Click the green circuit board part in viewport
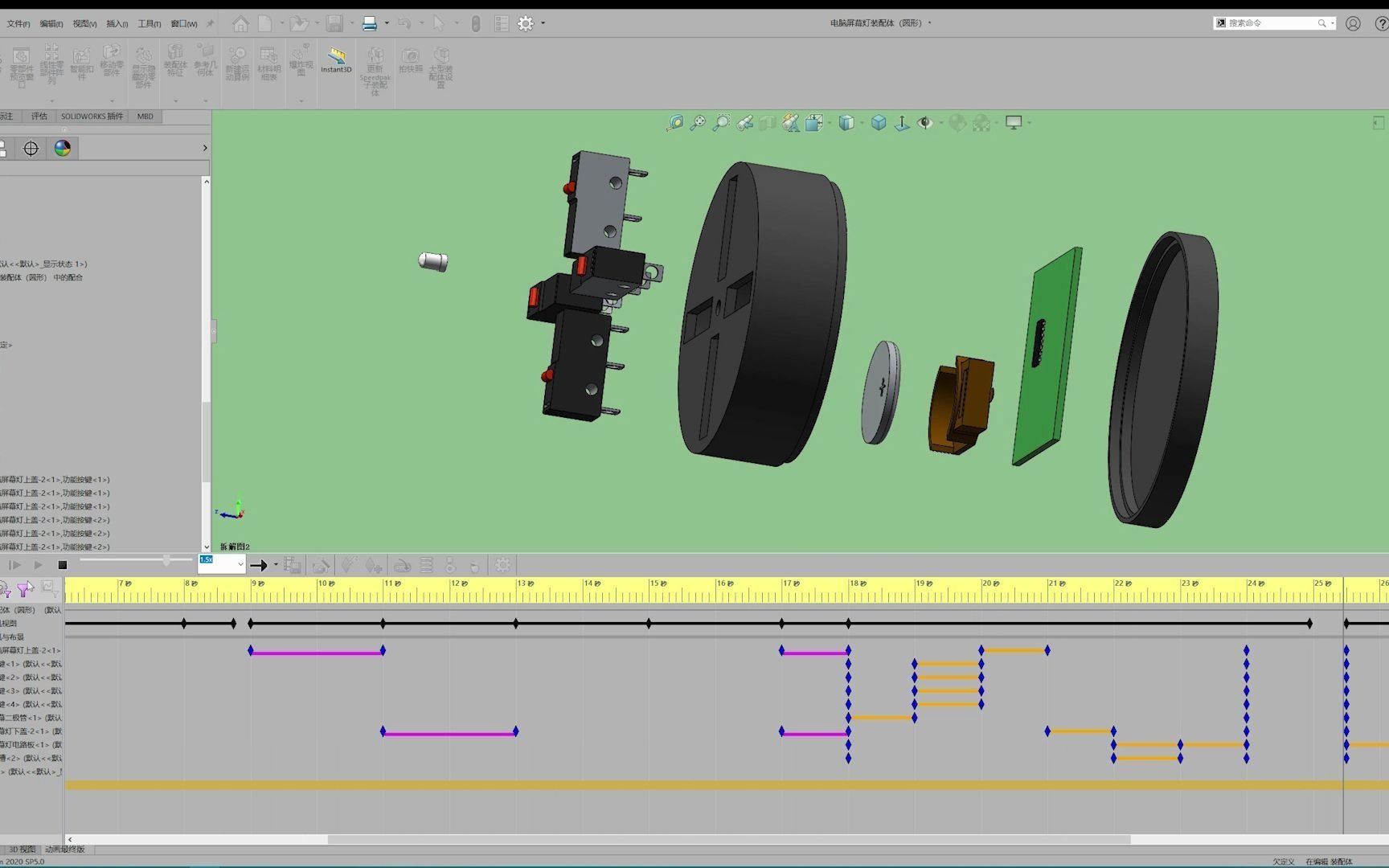 (1047, 357)
